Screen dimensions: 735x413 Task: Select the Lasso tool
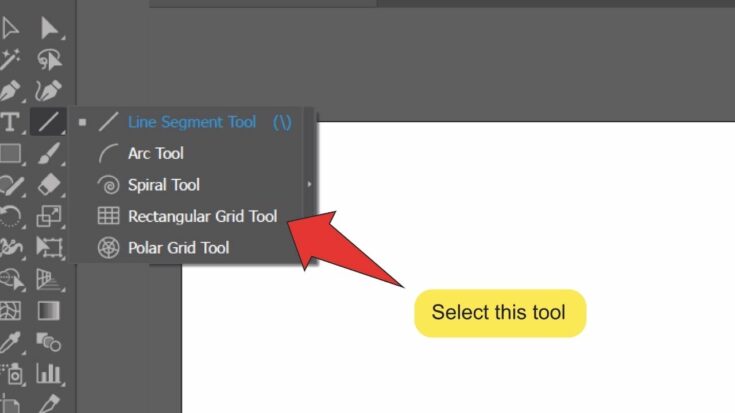[x=49, y=60]
